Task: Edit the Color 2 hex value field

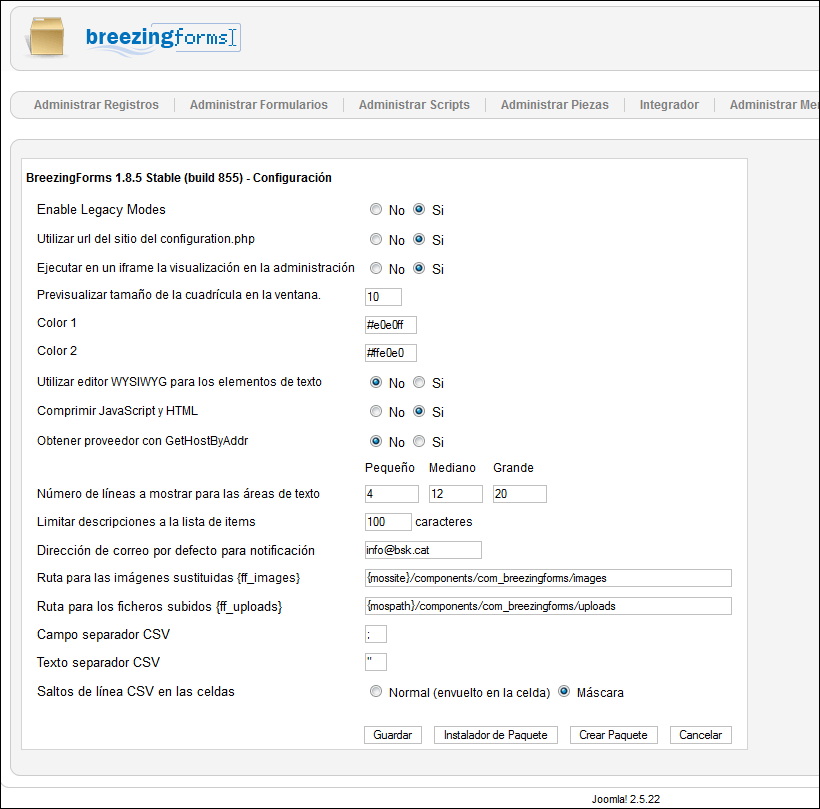Action: click(x=391, y=353)
